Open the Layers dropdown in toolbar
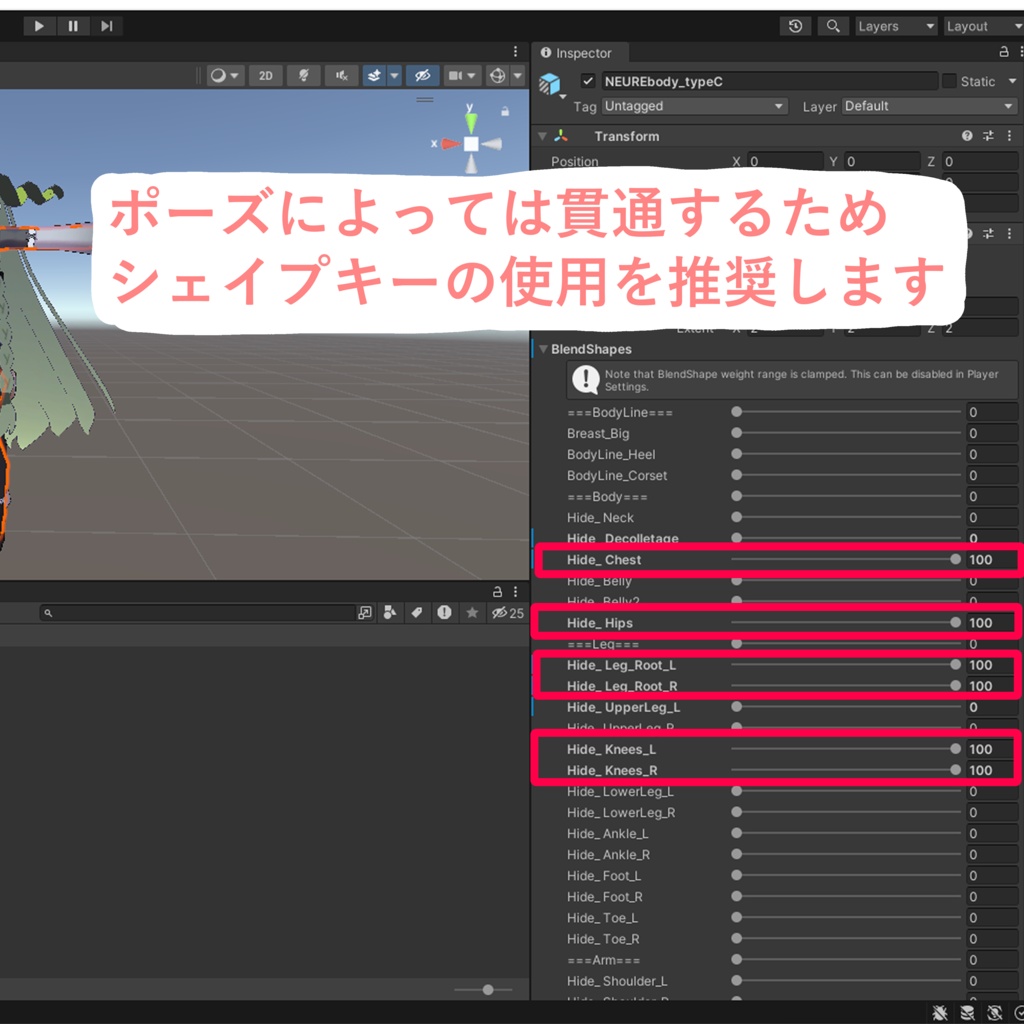 point(896,26)
